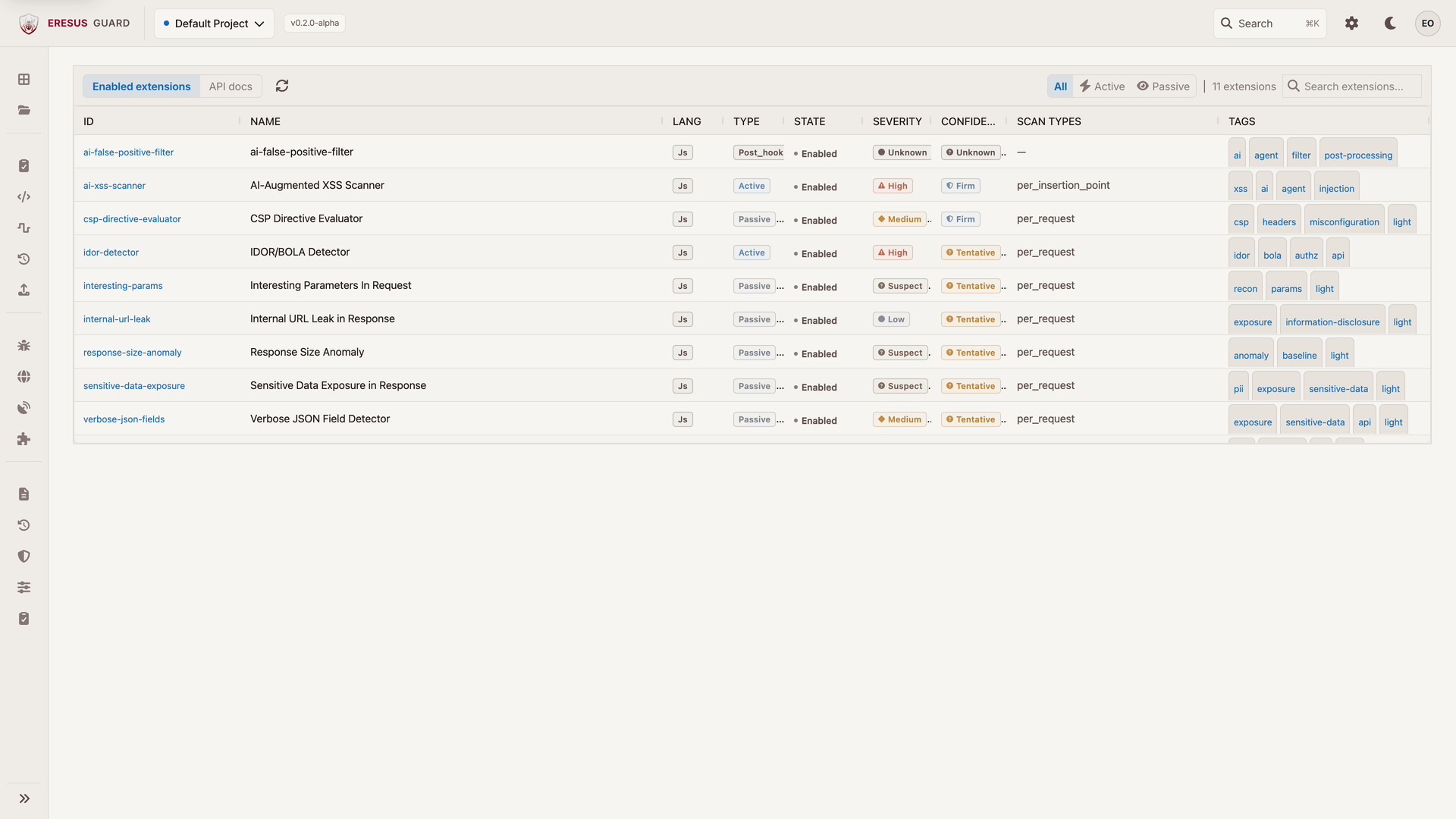
Task: Show All extensions filter
Action: tap(1060, 86)
